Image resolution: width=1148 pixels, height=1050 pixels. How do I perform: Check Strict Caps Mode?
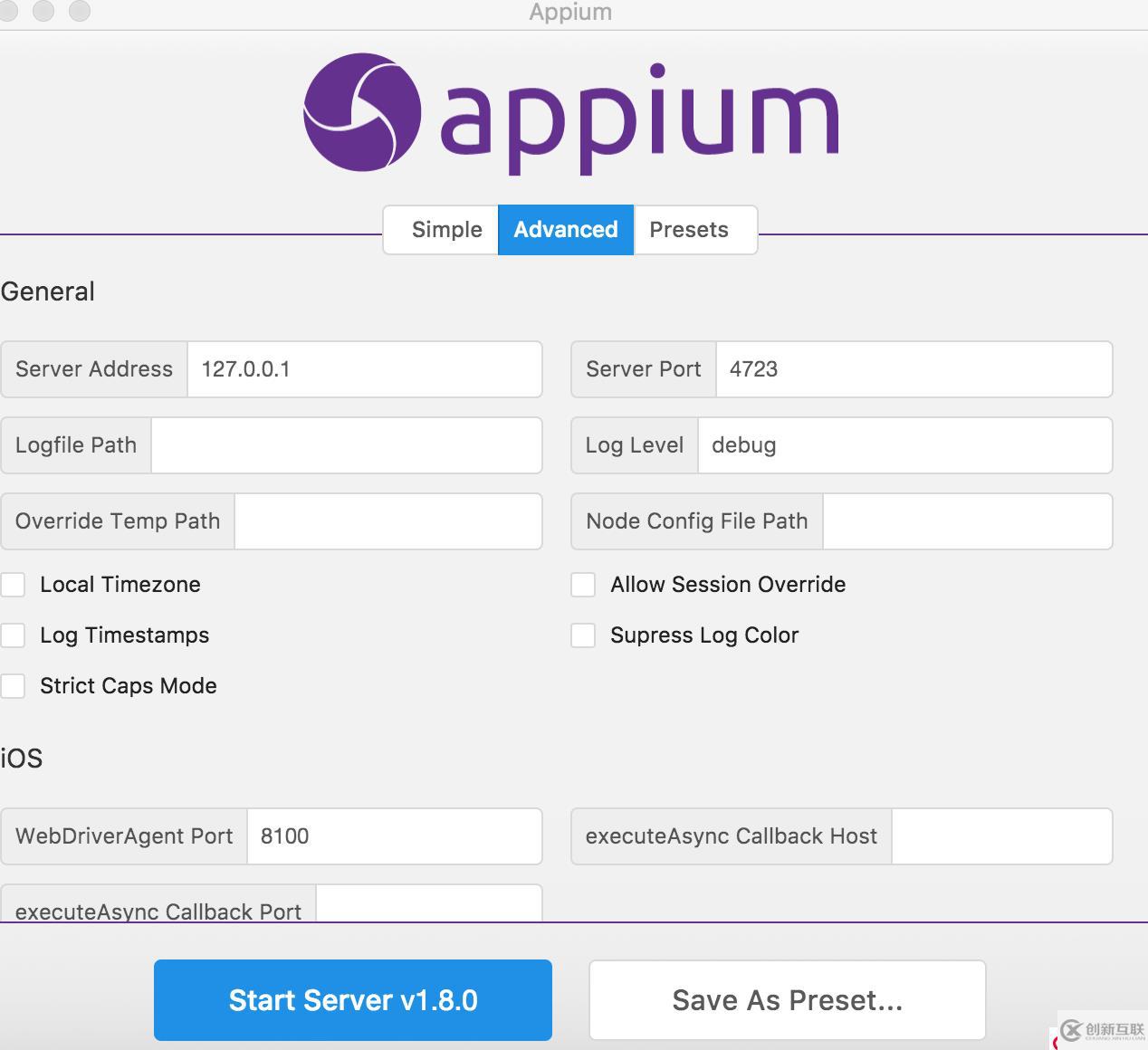tap(13, 686)
